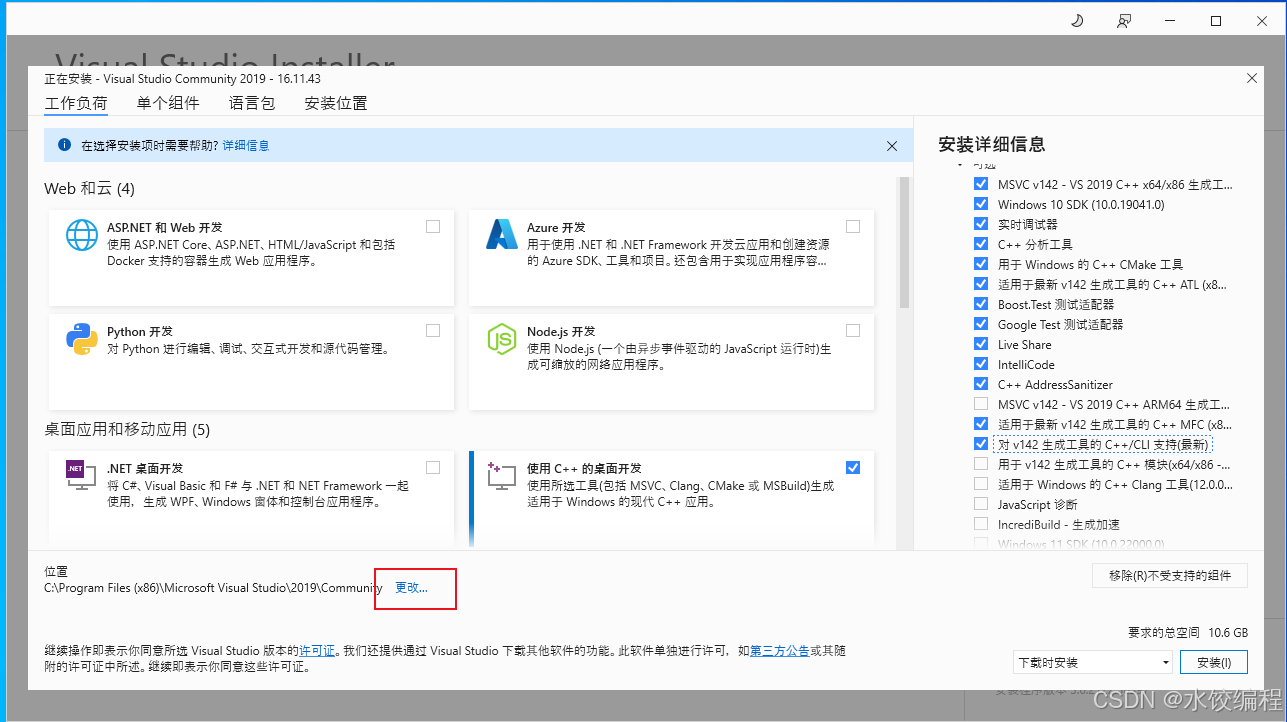Viewport: 1287px width, 722px height.
Task: Click the ASP.NET globe icon
Action: (x=82, y=234)
